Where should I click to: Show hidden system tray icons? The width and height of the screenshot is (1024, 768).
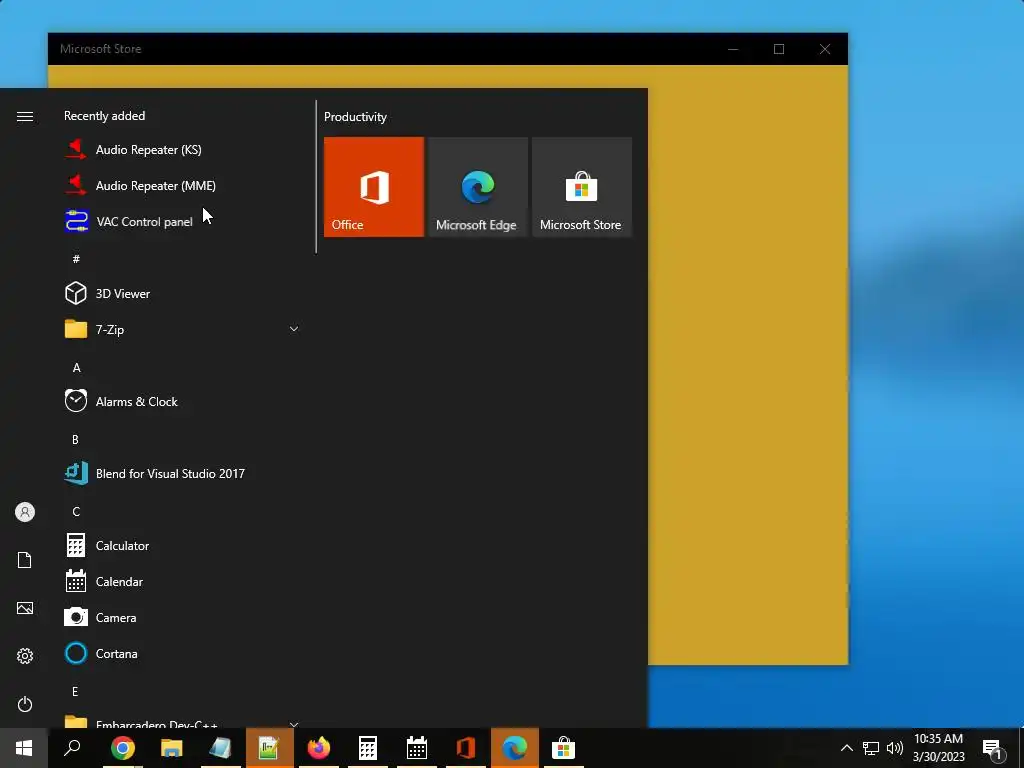[846, 748]
